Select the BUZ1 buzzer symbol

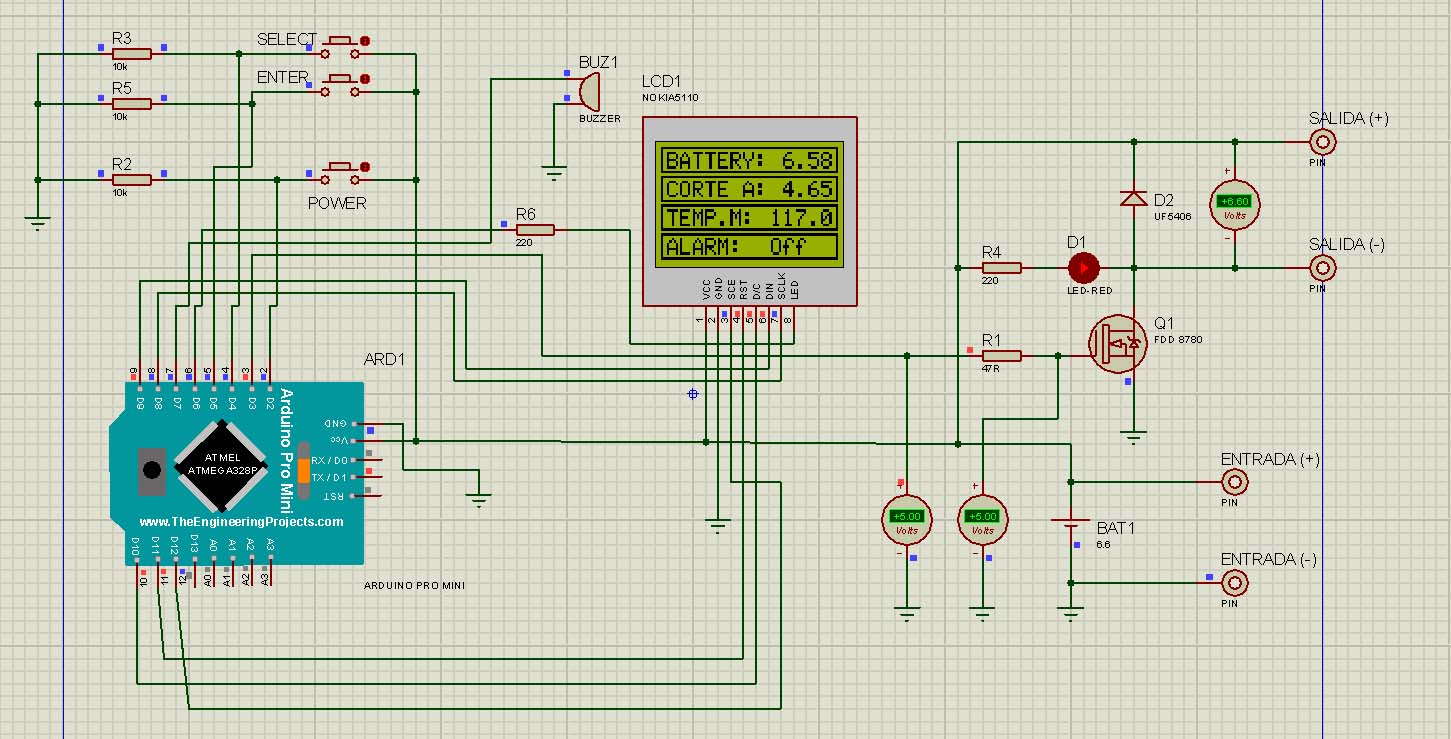pos(588,91)
